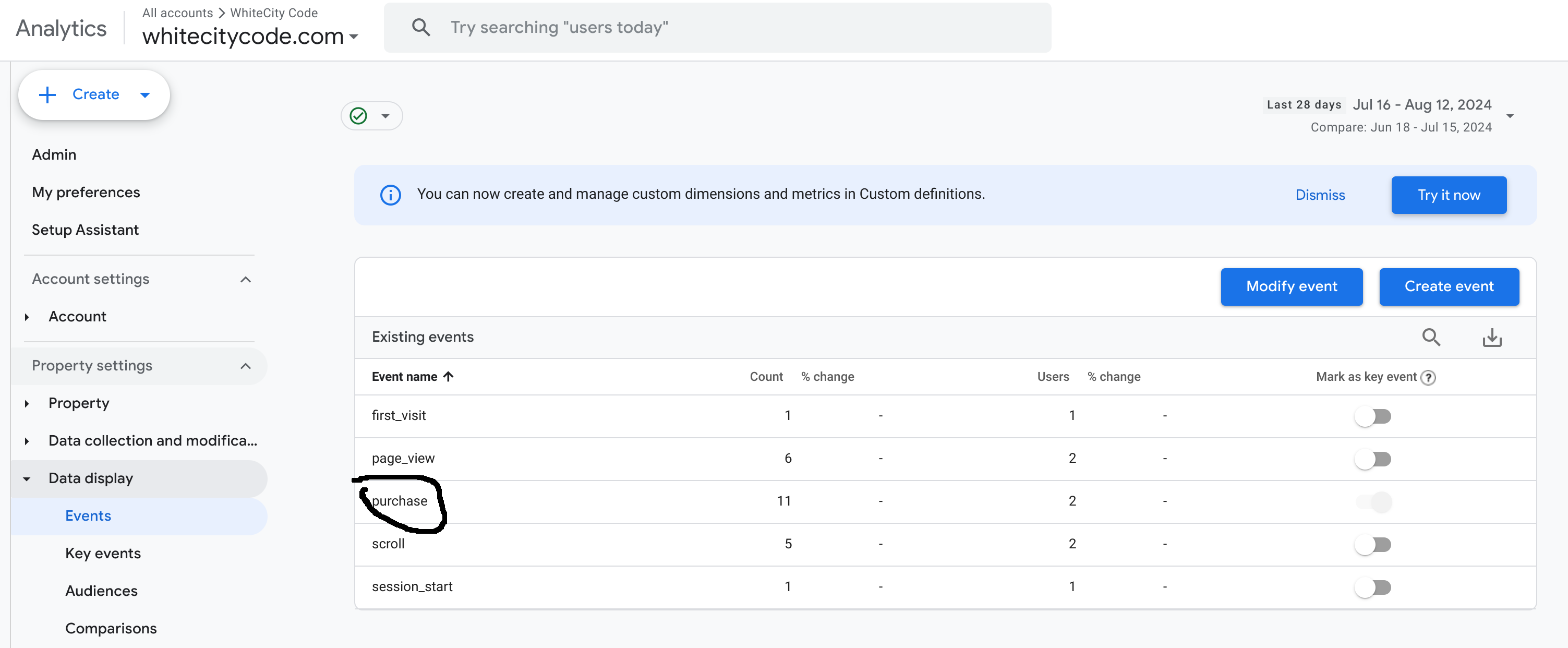Click purchase count value 11
Viewport: 1568px width, 648px height.
click(x=783, y=501)
